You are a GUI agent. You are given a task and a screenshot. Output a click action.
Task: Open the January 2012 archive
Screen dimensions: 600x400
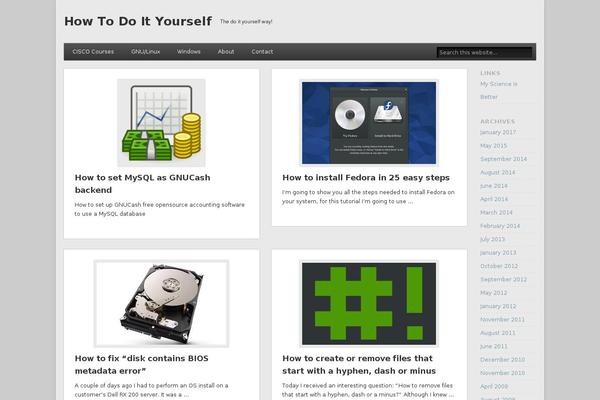(498, 306)
